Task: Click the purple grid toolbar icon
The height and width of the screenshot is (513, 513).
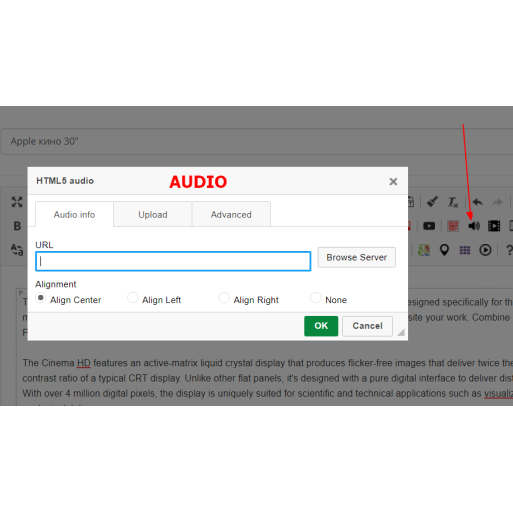Action: pyautogui.click(x=465, y=250)
